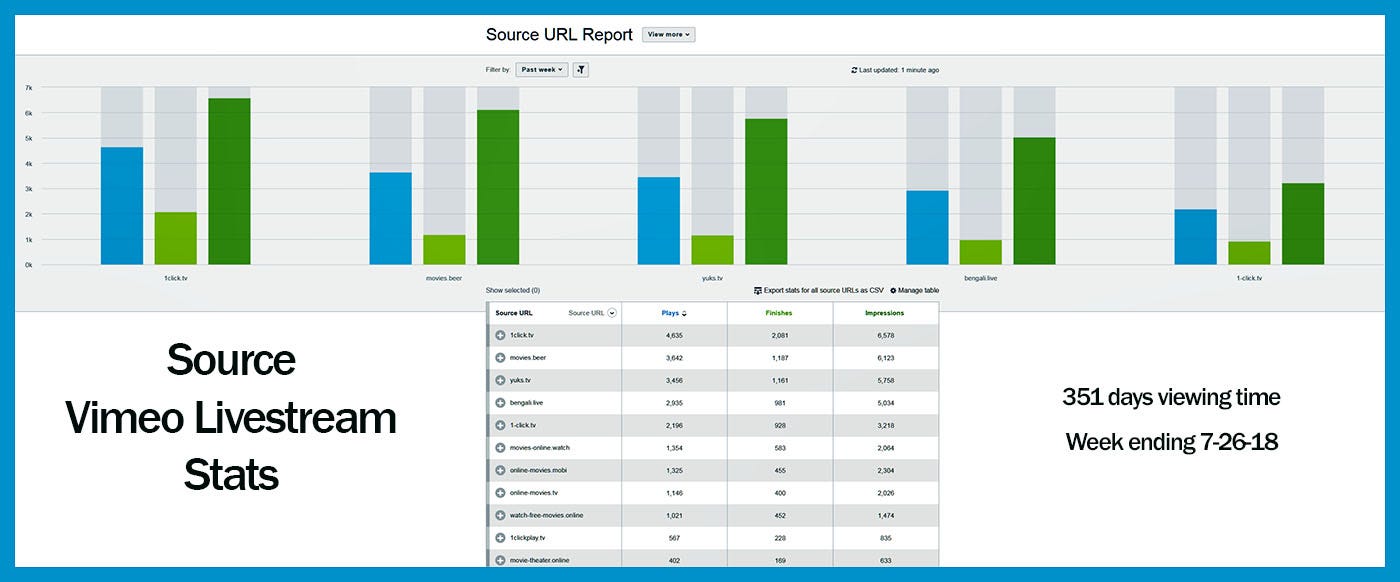Click the bengali.live chart axis label
The image size is (1400, 582).
[981, 278]
